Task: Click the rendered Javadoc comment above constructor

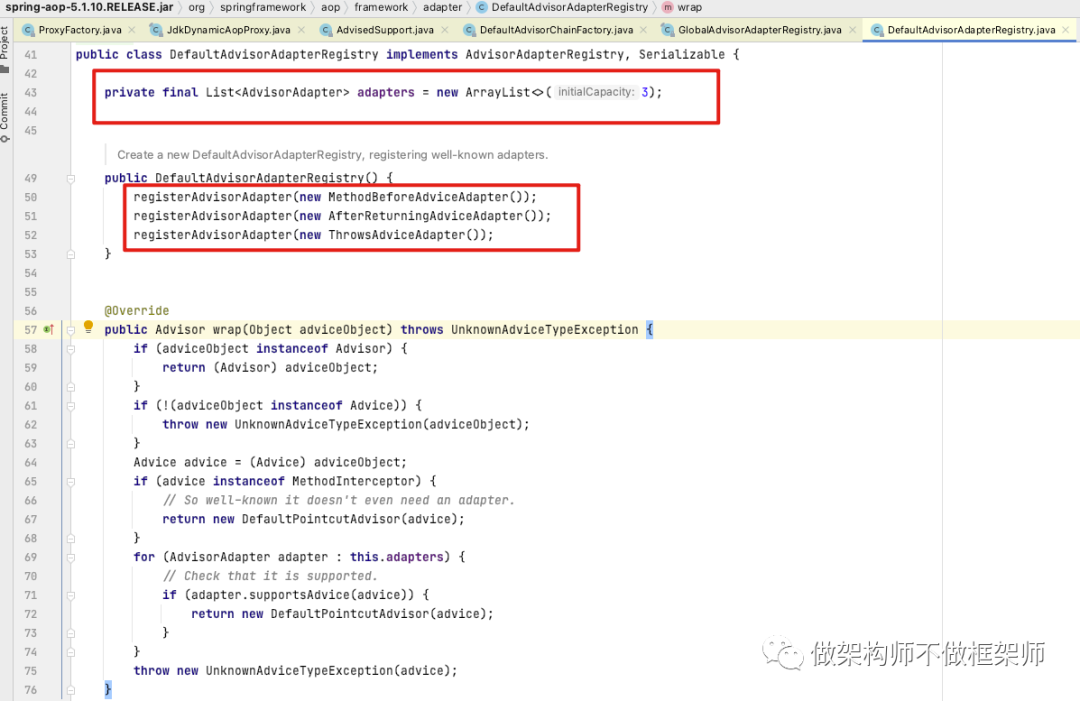Action: point(333,155)
